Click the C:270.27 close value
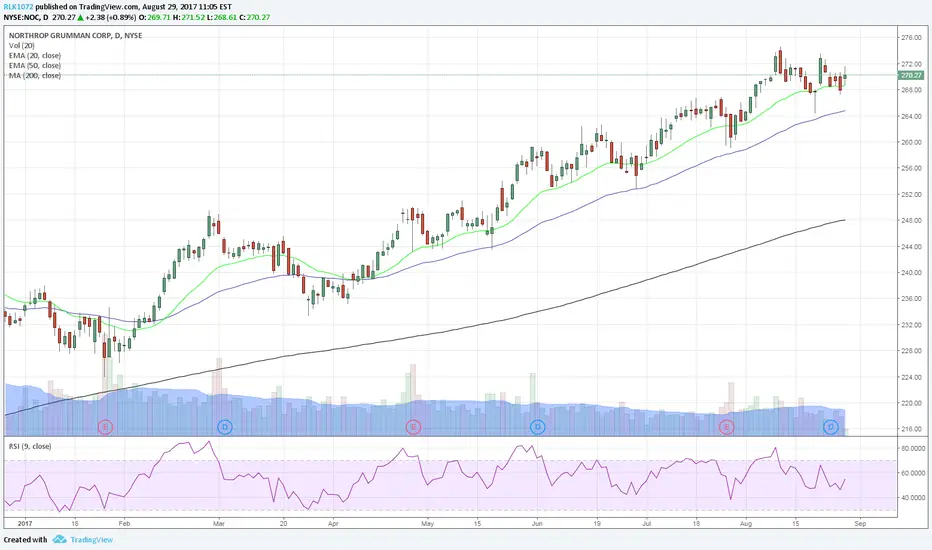This screenshot has width=932, height=550. pyautogui.click(x=255, y=17)
